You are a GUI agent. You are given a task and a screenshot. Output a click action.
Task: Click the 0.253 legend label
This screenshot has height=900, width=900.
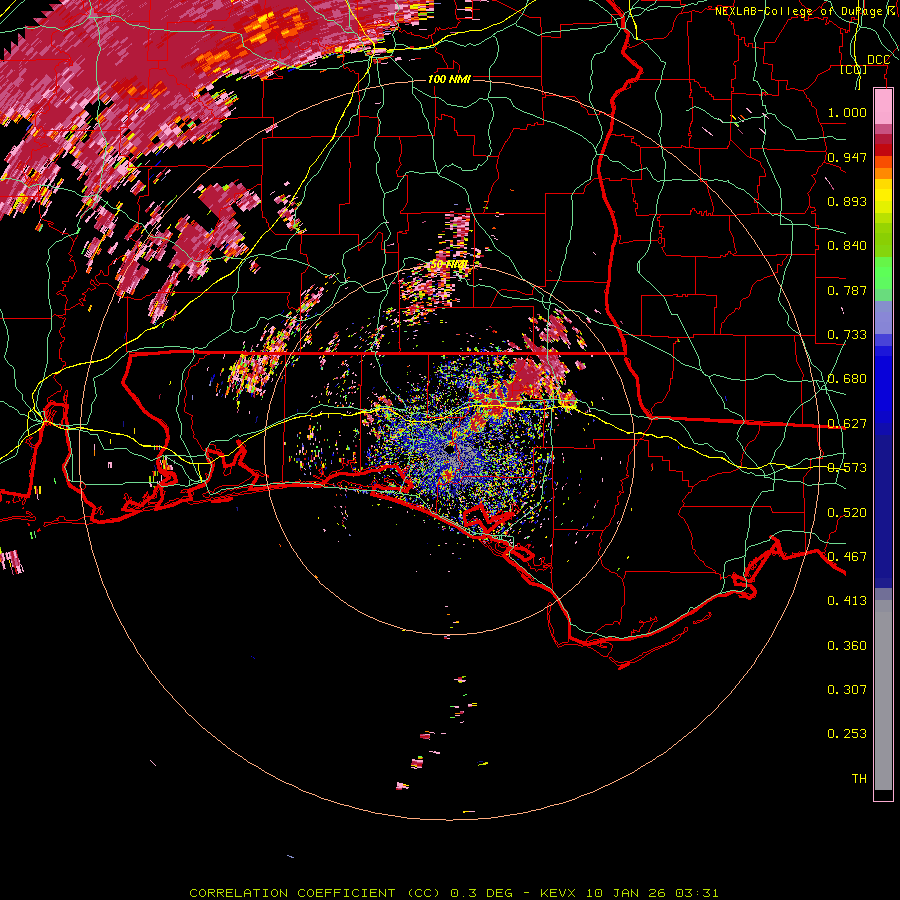tap(847, 734)
